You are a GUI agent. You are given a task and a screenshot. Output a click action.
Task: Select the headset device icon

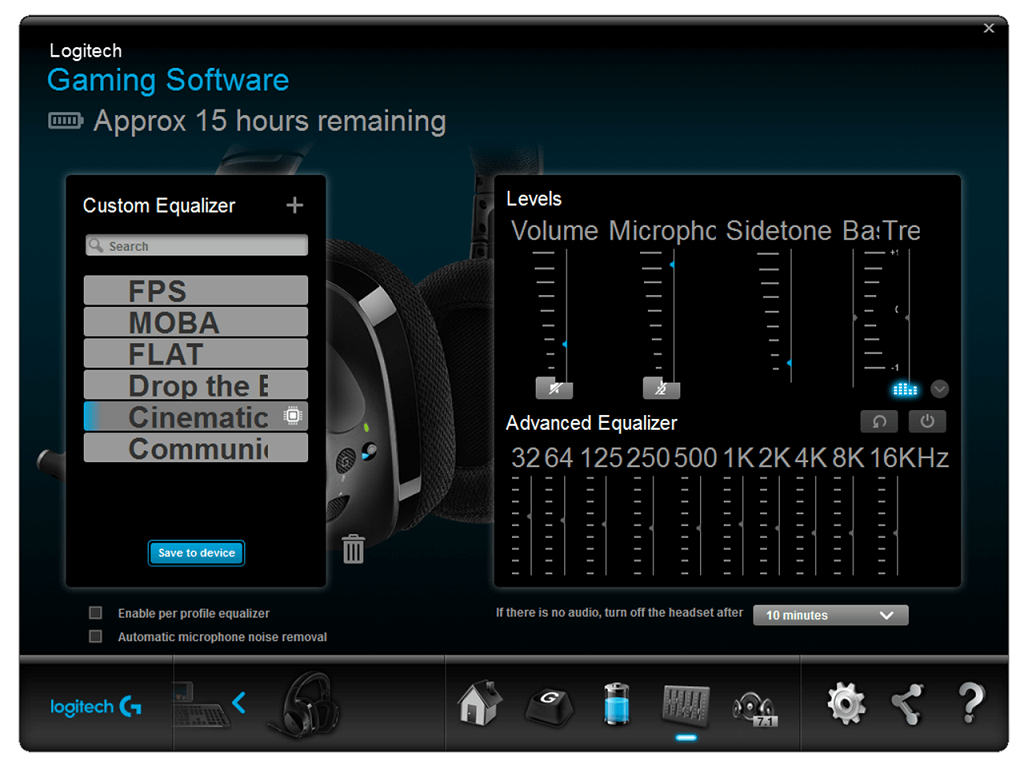(x=304, y=704)
